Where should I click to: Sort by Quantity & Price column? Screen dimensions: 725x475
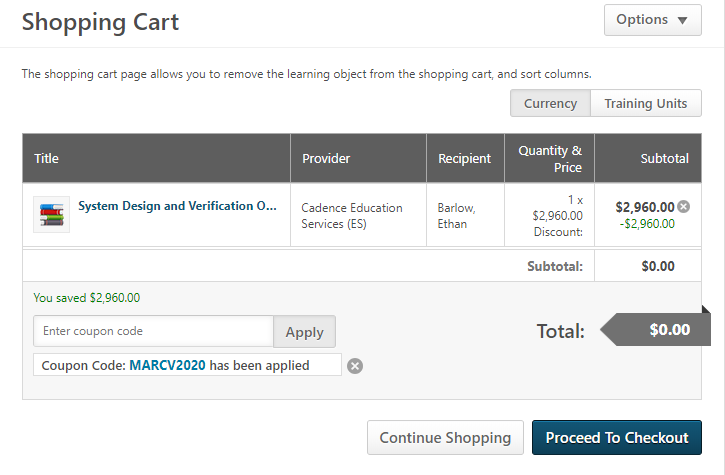(x=550, y=159)
